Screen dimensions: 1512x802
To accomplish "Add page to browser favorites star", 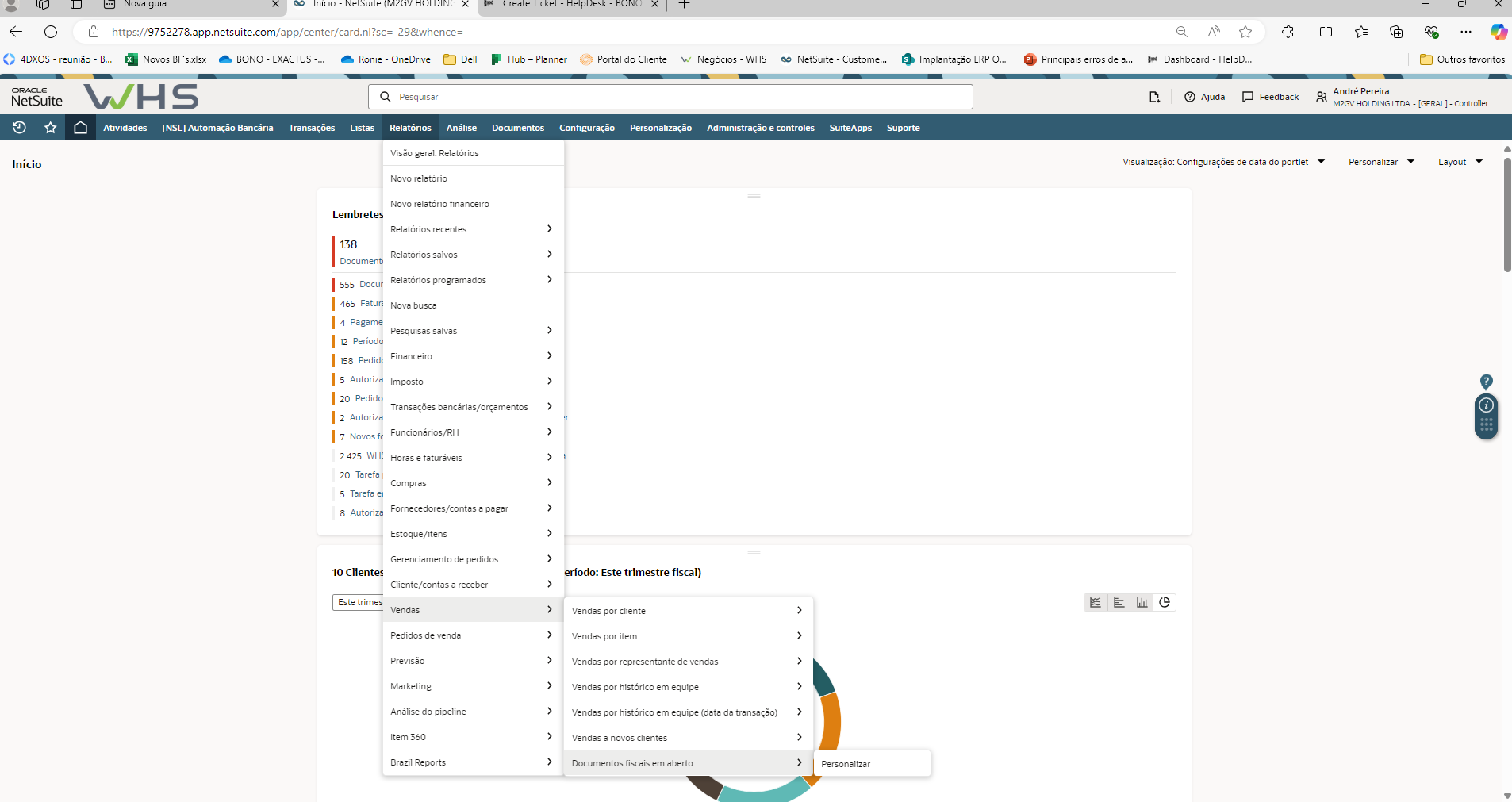I will click(x=1245, y=32).
